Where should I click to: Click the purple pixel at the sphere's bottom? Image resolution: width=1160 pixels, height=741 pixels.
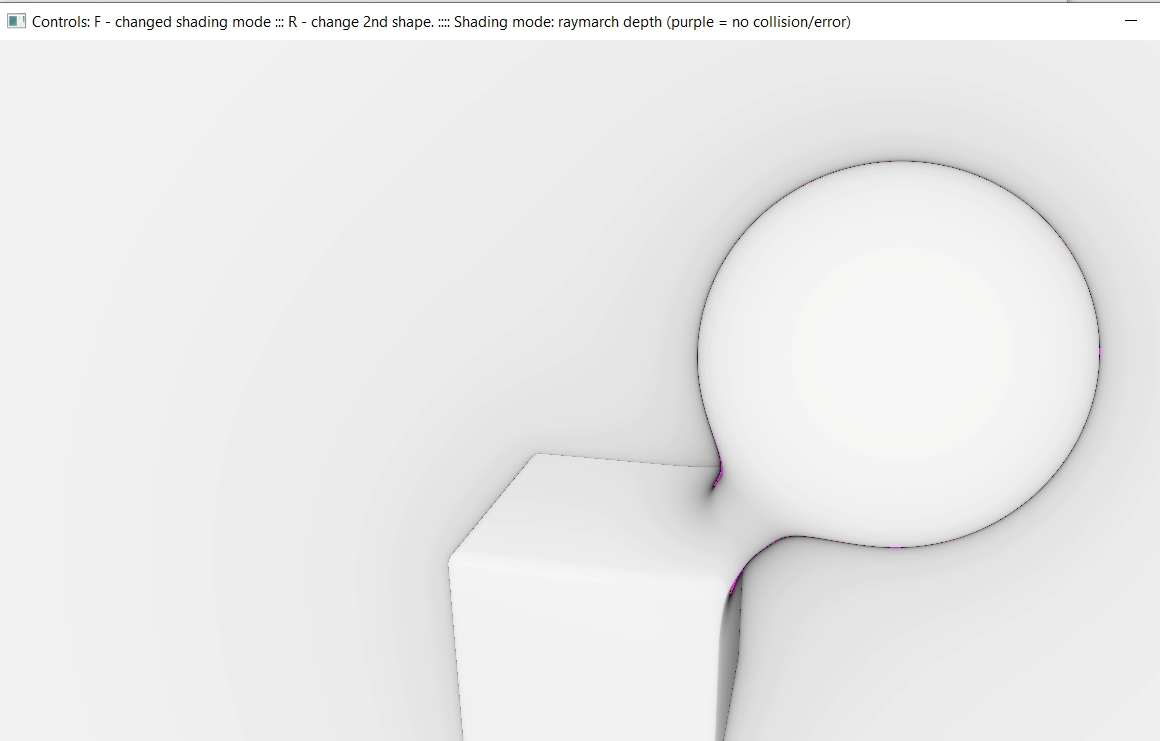pos(895,547)
